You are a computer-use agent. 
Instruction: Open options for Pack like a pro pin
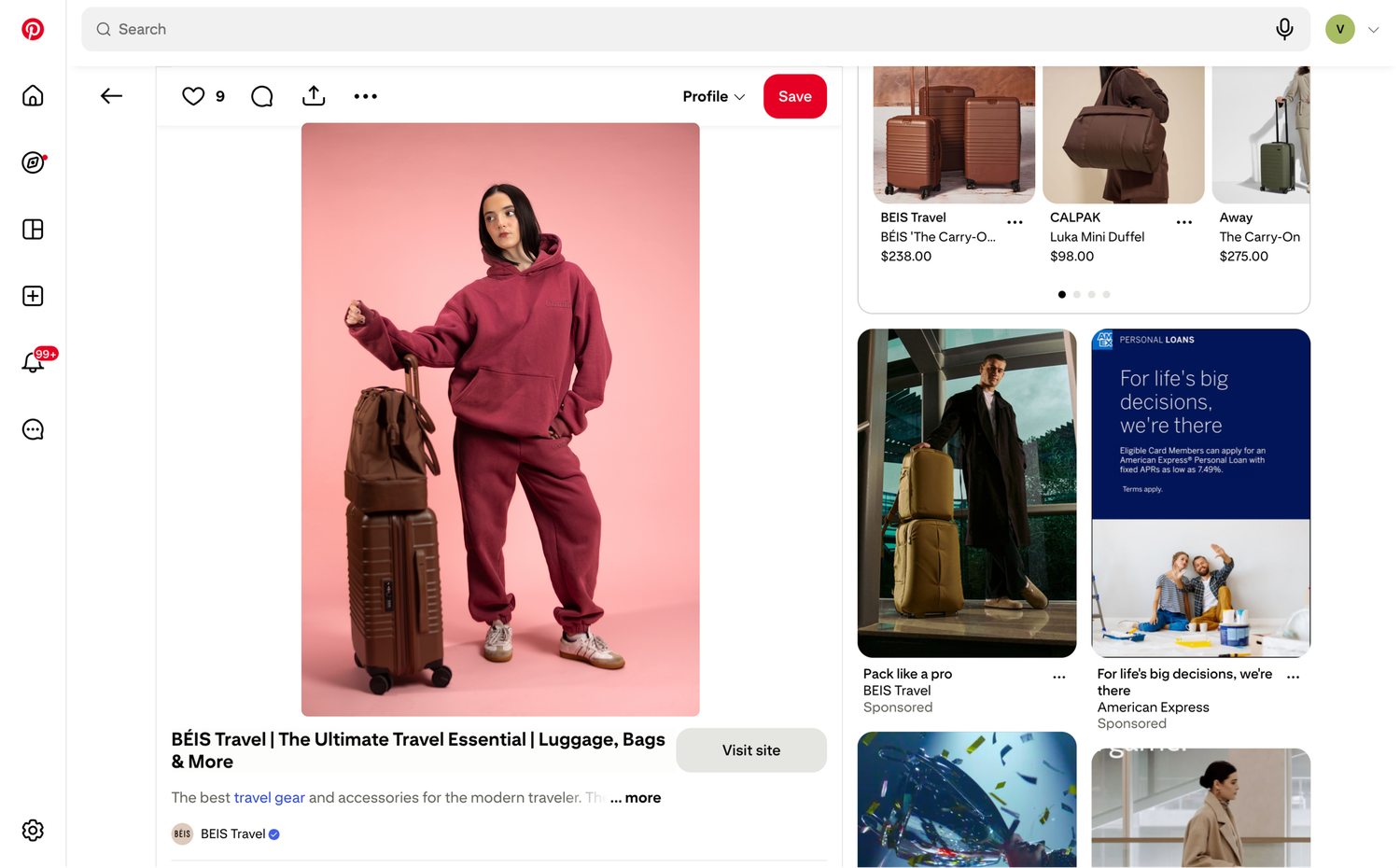(x=1059, y=677)
